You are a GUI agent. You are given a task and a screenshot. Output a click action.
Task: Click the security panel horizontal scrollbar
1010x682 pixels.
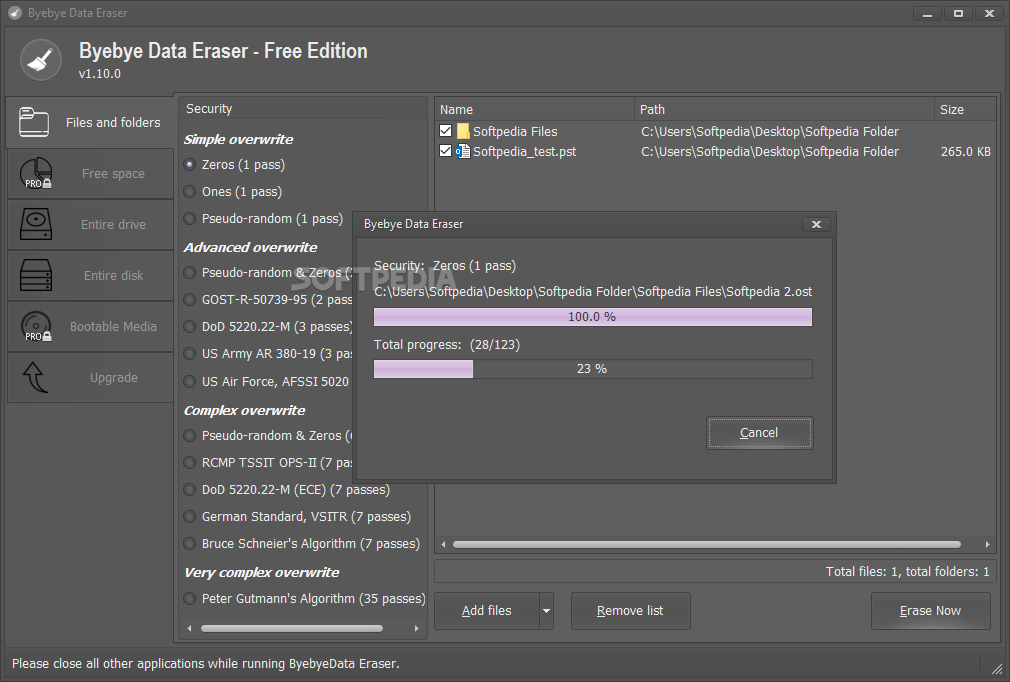point(292,628)
